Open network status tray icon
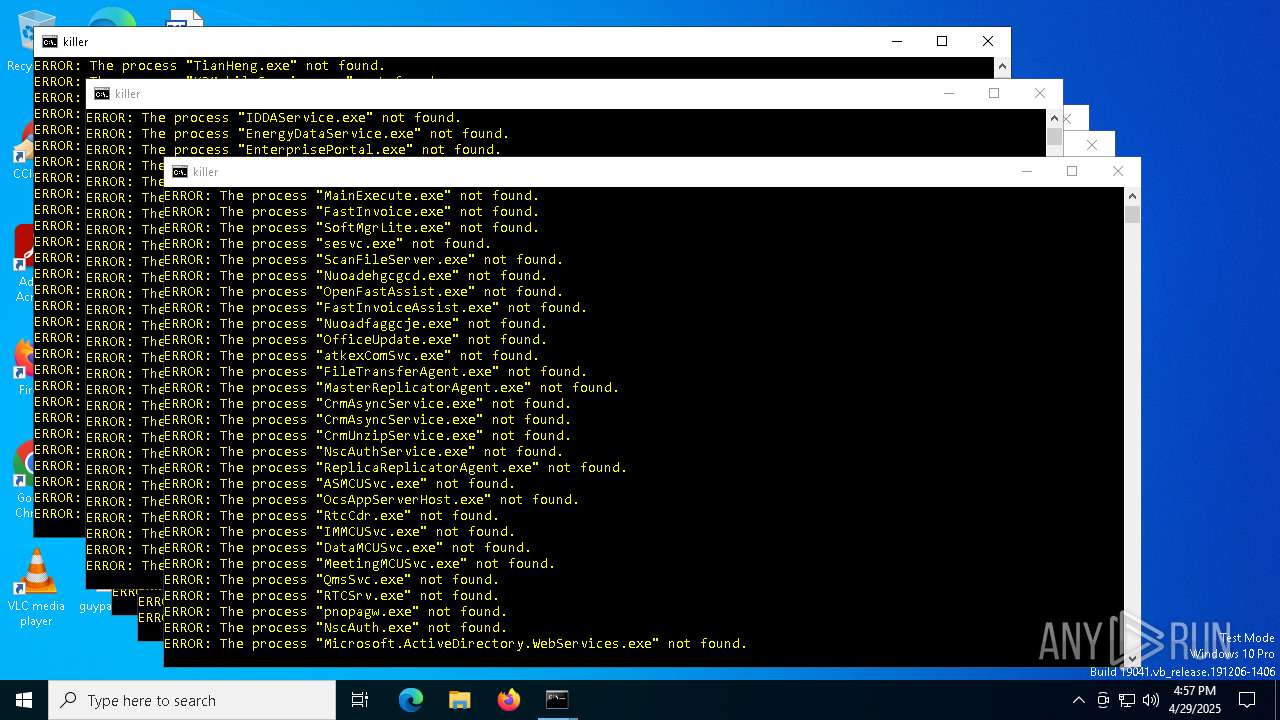Screen dimensions: 1280x720 [x=1127, y=700]
